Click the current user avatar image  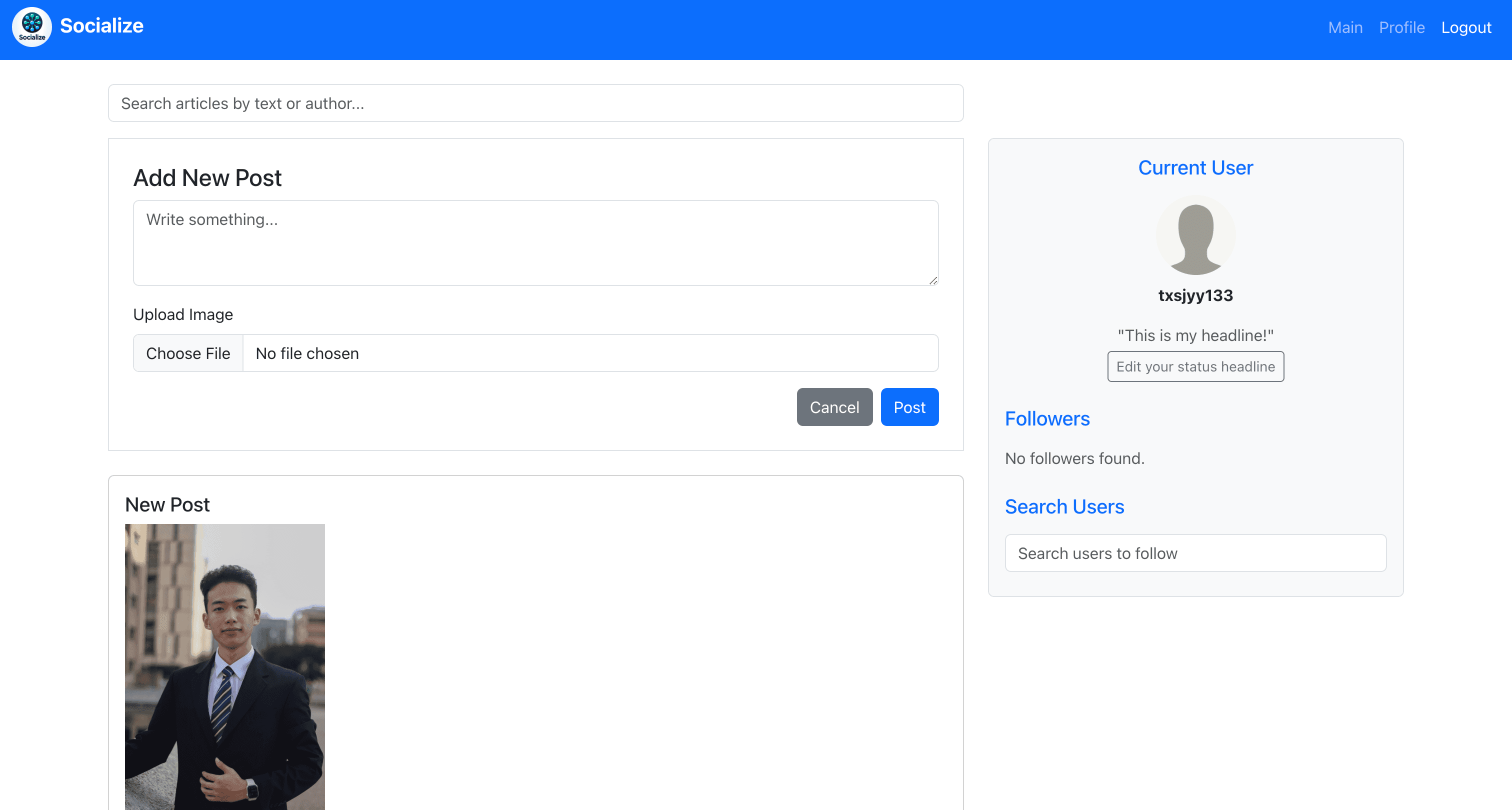(x=1195, y=236)
